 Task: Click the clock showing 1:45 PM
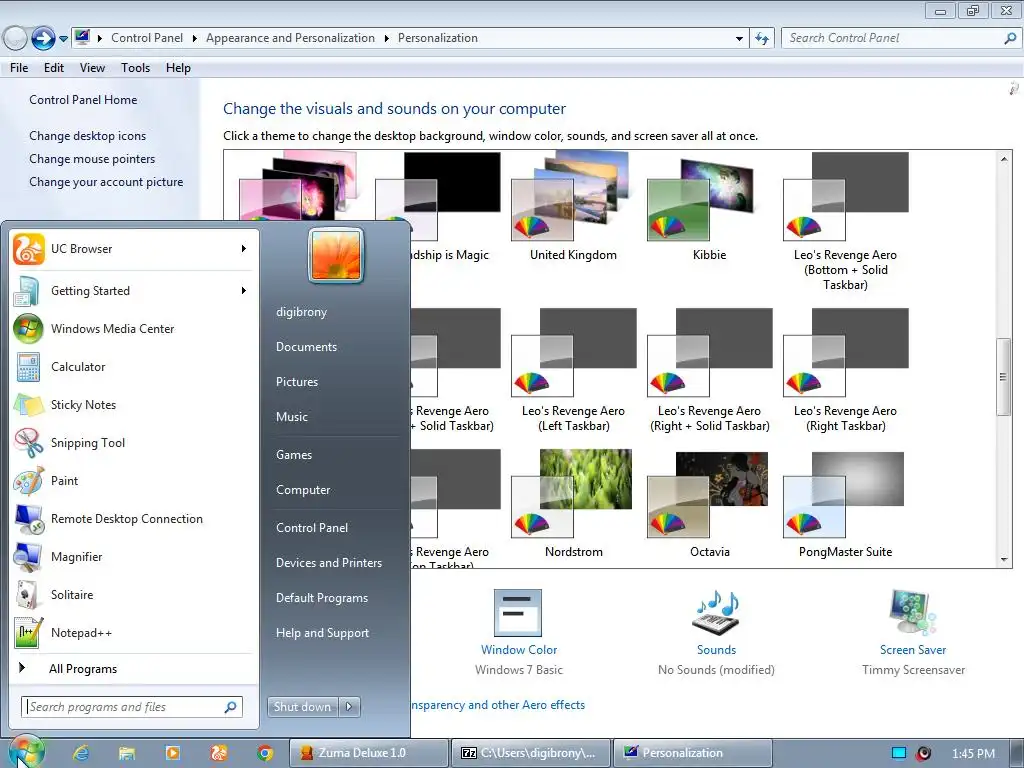(x=973, y=754)
